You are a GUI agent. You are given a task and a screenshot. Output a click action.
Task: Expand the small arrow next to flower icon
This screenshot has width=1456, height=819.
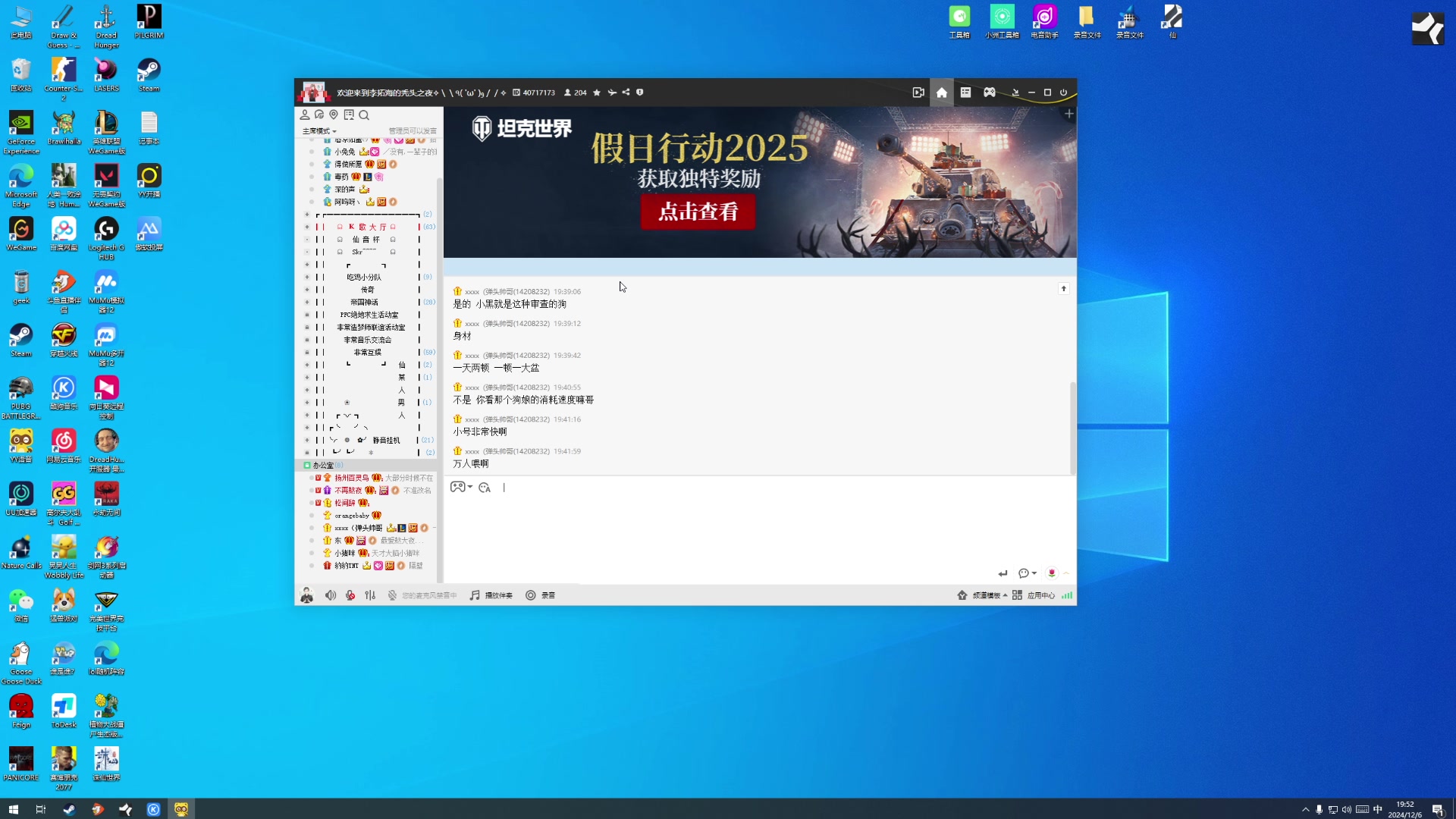pos(1066,573)
